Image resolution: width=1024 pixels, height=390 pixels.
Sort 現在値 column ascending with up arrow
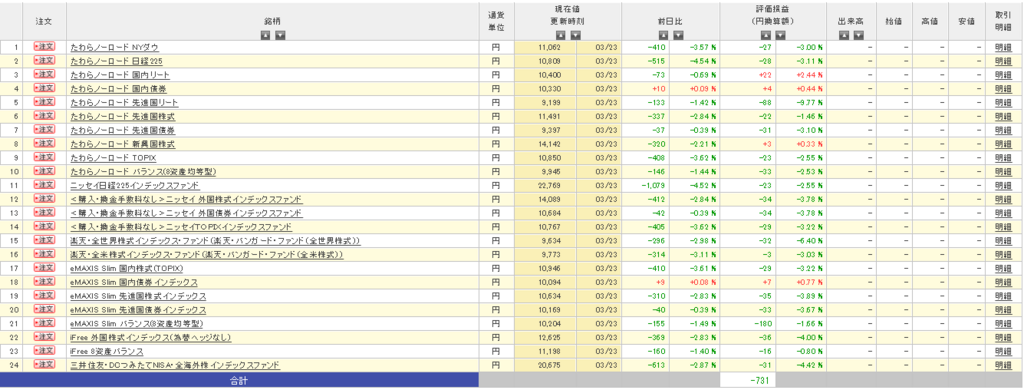point(560,35)
